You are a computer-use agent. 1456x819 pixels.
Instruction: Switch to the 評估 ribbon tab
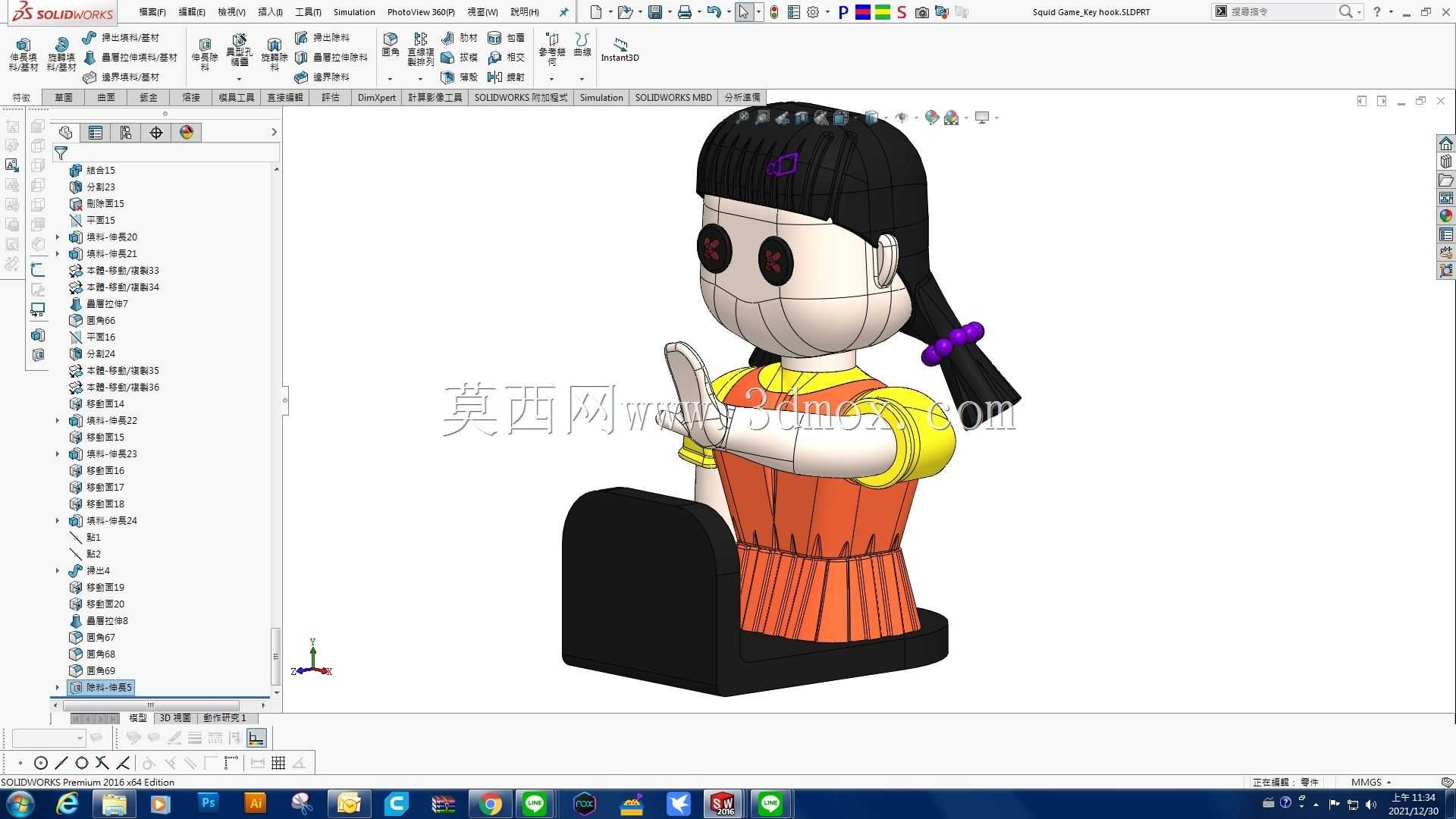331,98
